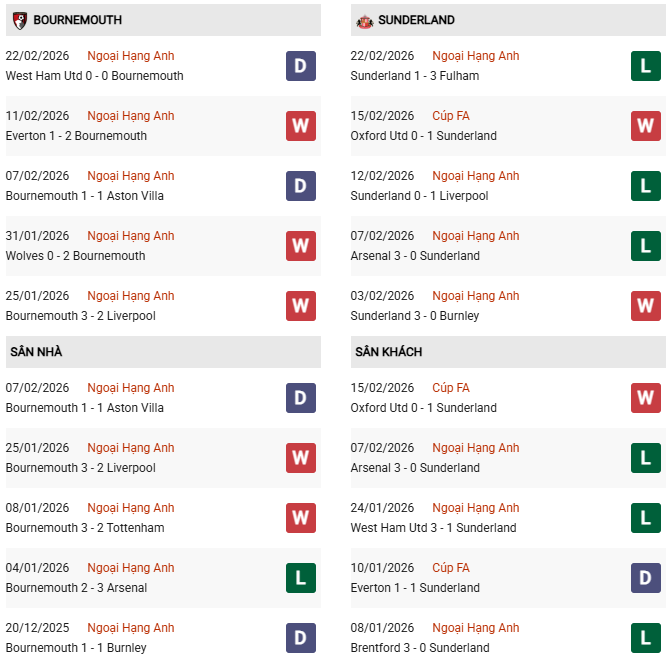Click the L badge for Brentford 3-0 Sunderland
This screenshot has width=669, height=663.
(646, 638)
